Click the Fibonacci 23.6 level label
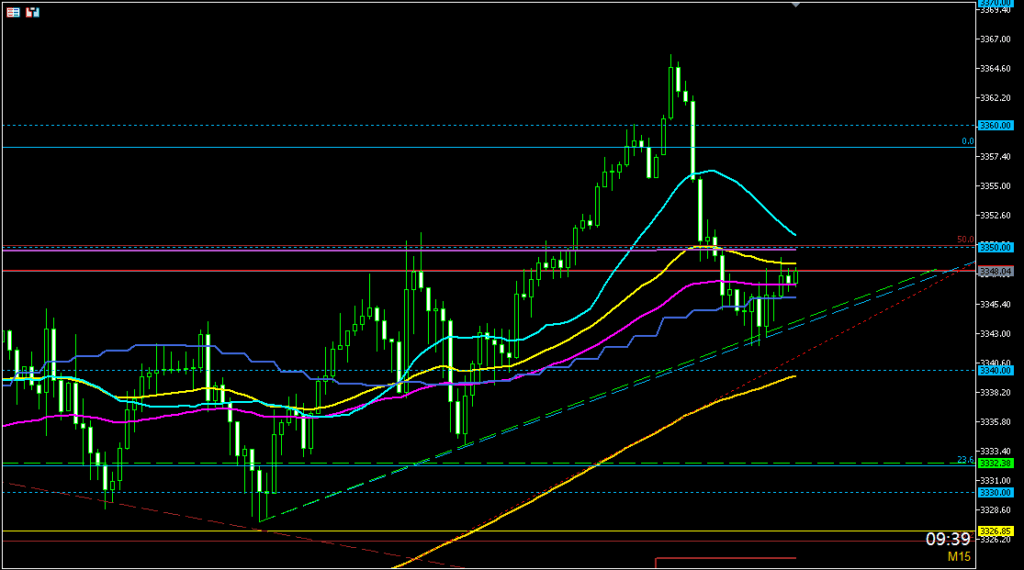 [965, 460]
